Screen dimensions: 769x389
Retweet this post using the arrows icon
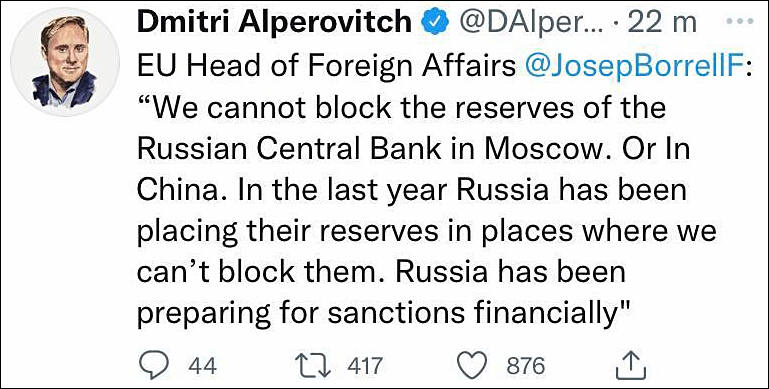point(313,365)
